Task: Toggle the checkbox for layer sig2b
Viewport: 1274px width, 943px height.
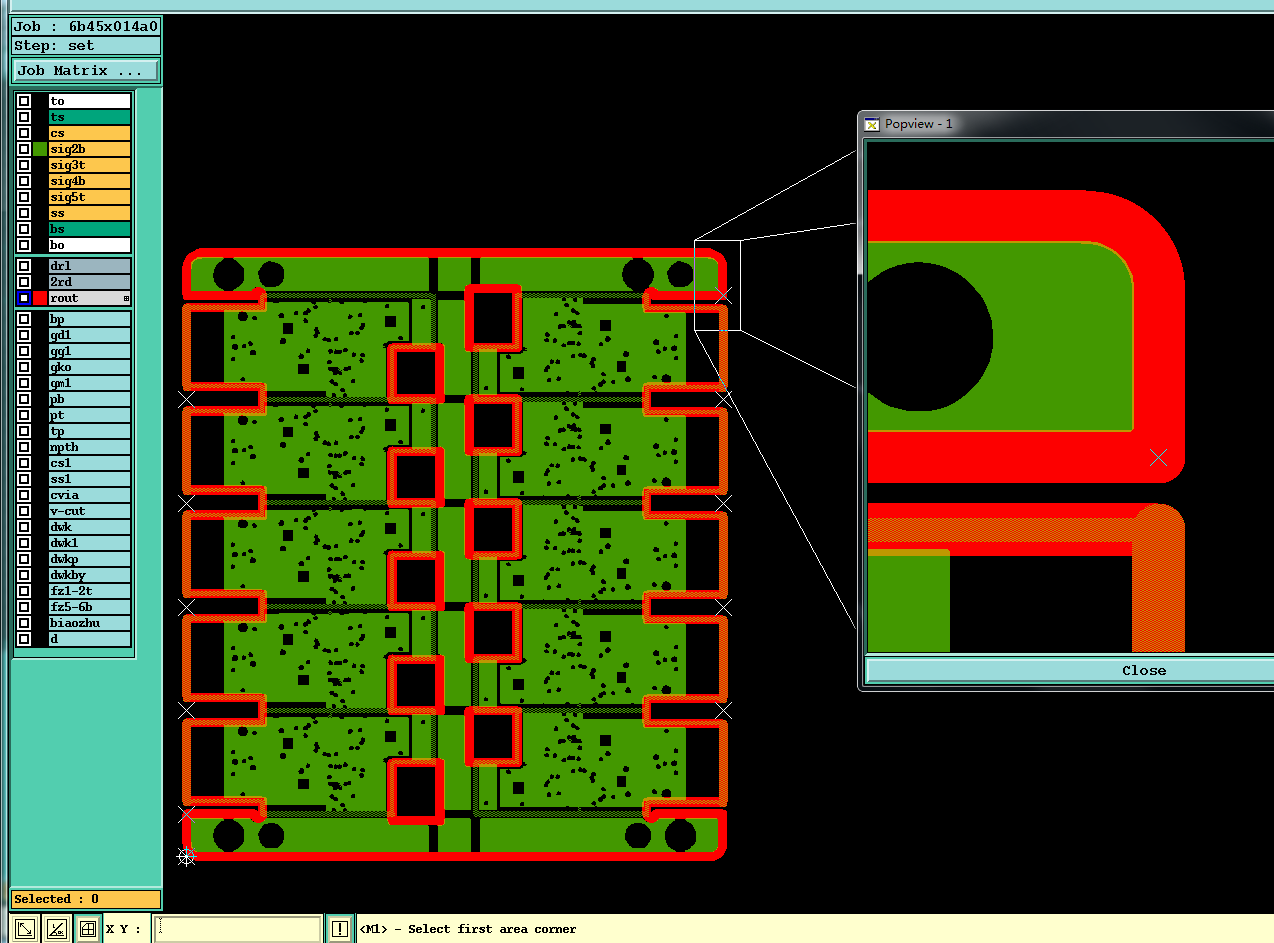Action: click(24, 149)
